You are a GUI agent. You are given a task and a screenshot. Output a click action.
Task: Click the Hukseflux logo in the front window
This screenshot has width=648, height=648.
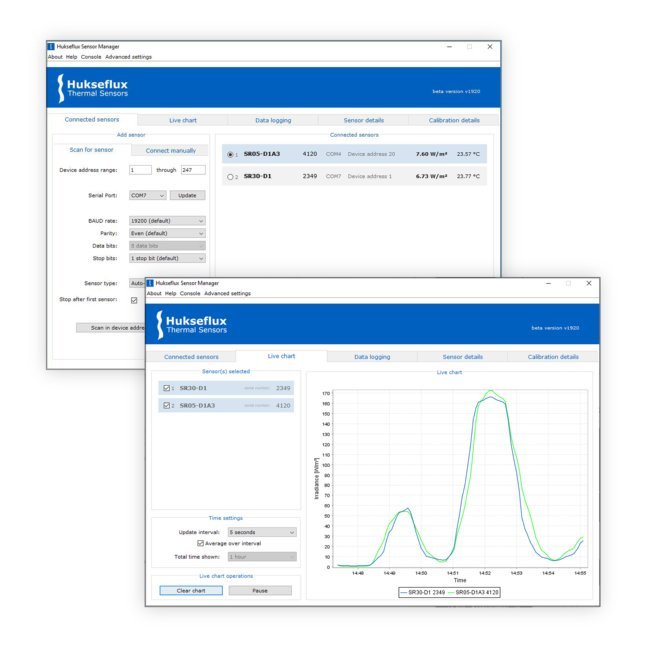click(x=190, y=324)
